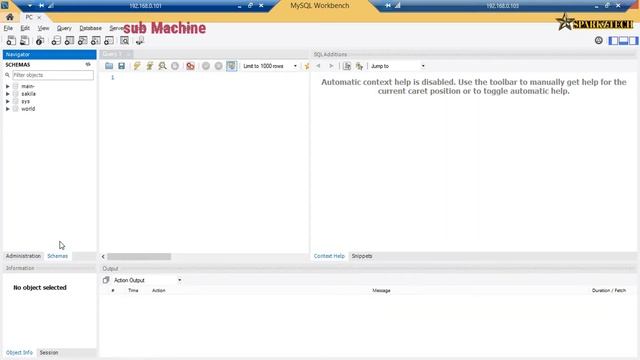
Task: Go back in SQL Additions help
Action: click(318, 66)
